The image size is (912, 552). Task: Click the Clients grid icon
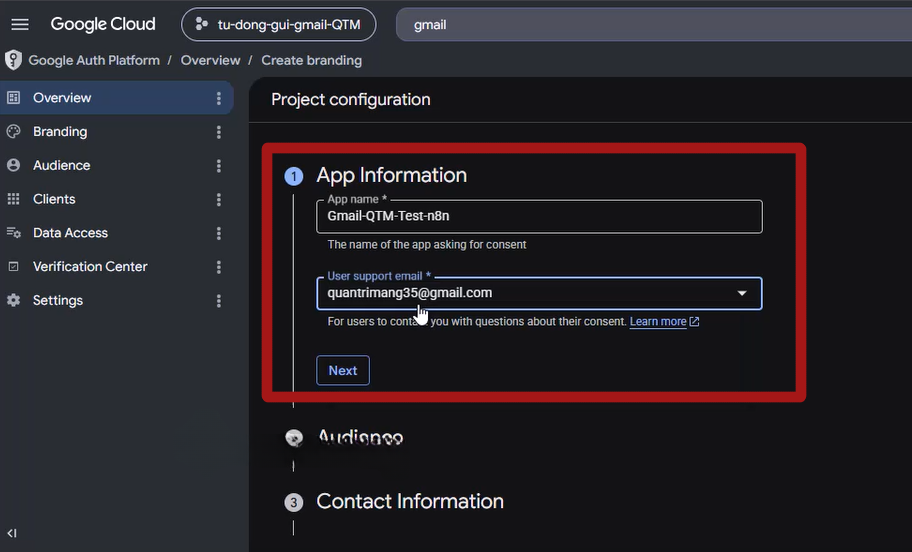click(13, 199)
